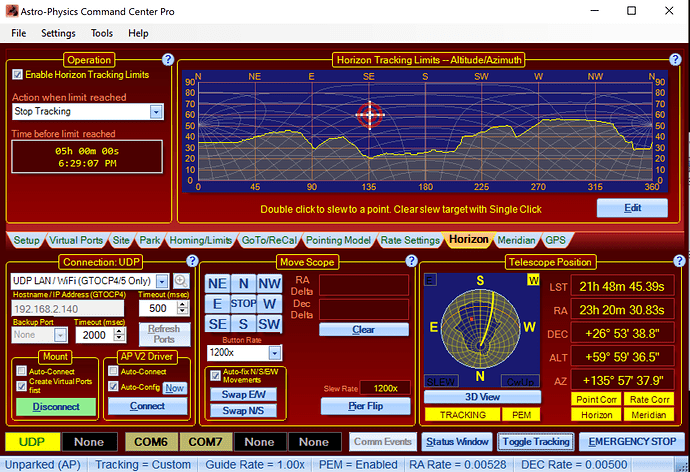
Task: Open the Tools menu
Action: 102,33
